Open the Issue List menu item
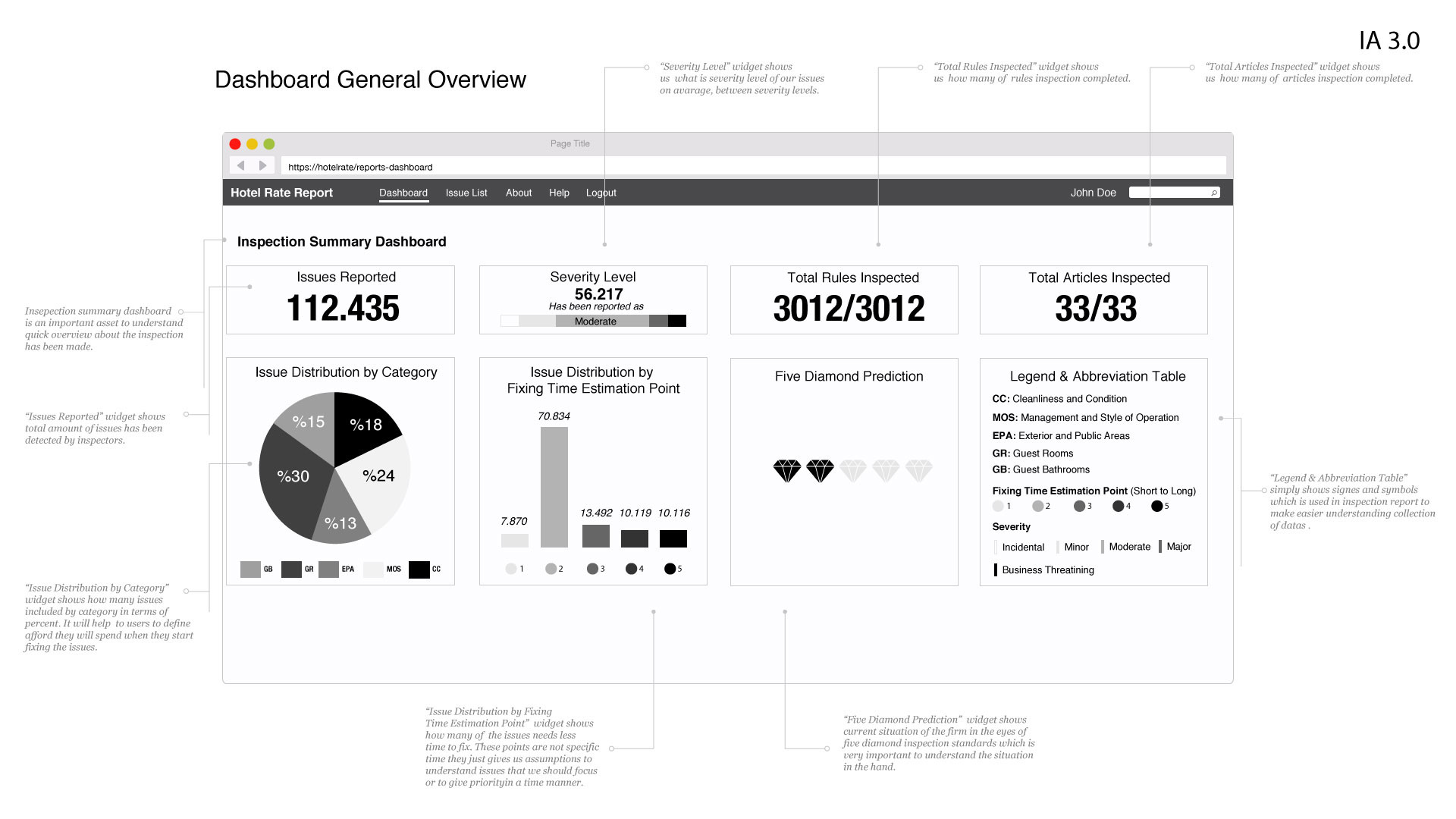The image size is (1456, 819). [466, 193]
